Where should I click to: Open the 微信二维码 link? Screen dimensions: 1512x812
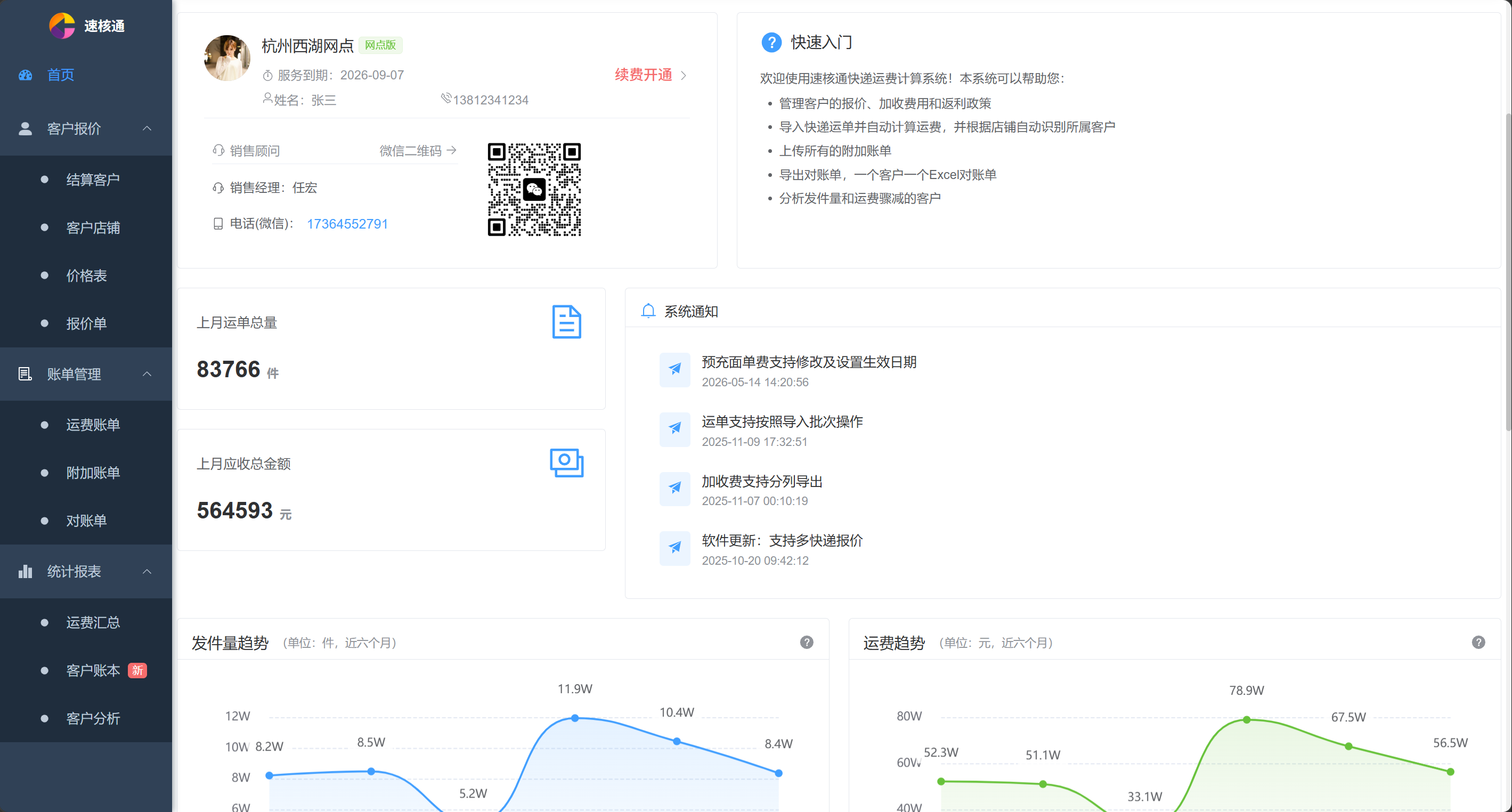(x=418, y=151)
